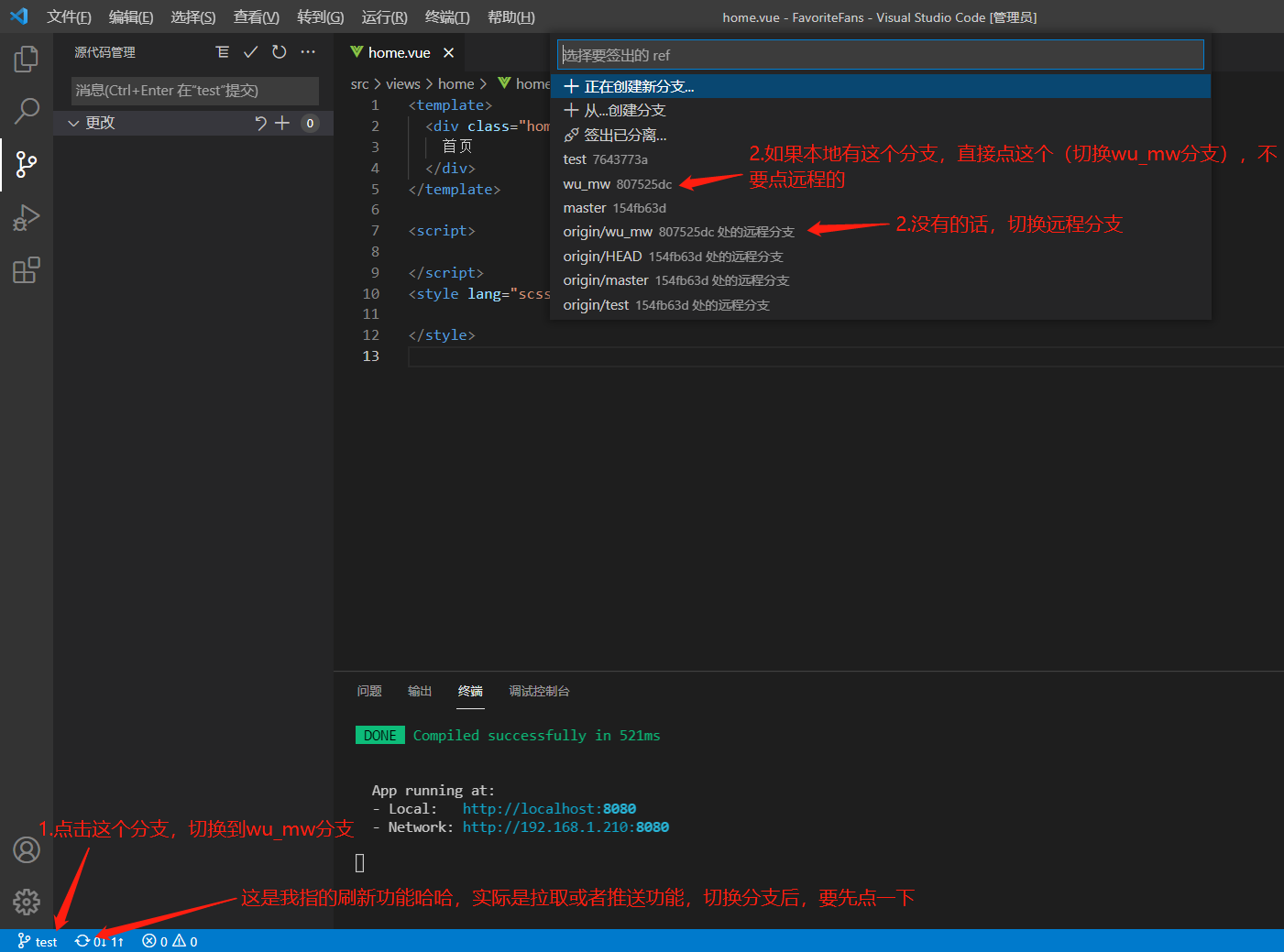Open the 终端(T) menu

(x=447, y=17)
